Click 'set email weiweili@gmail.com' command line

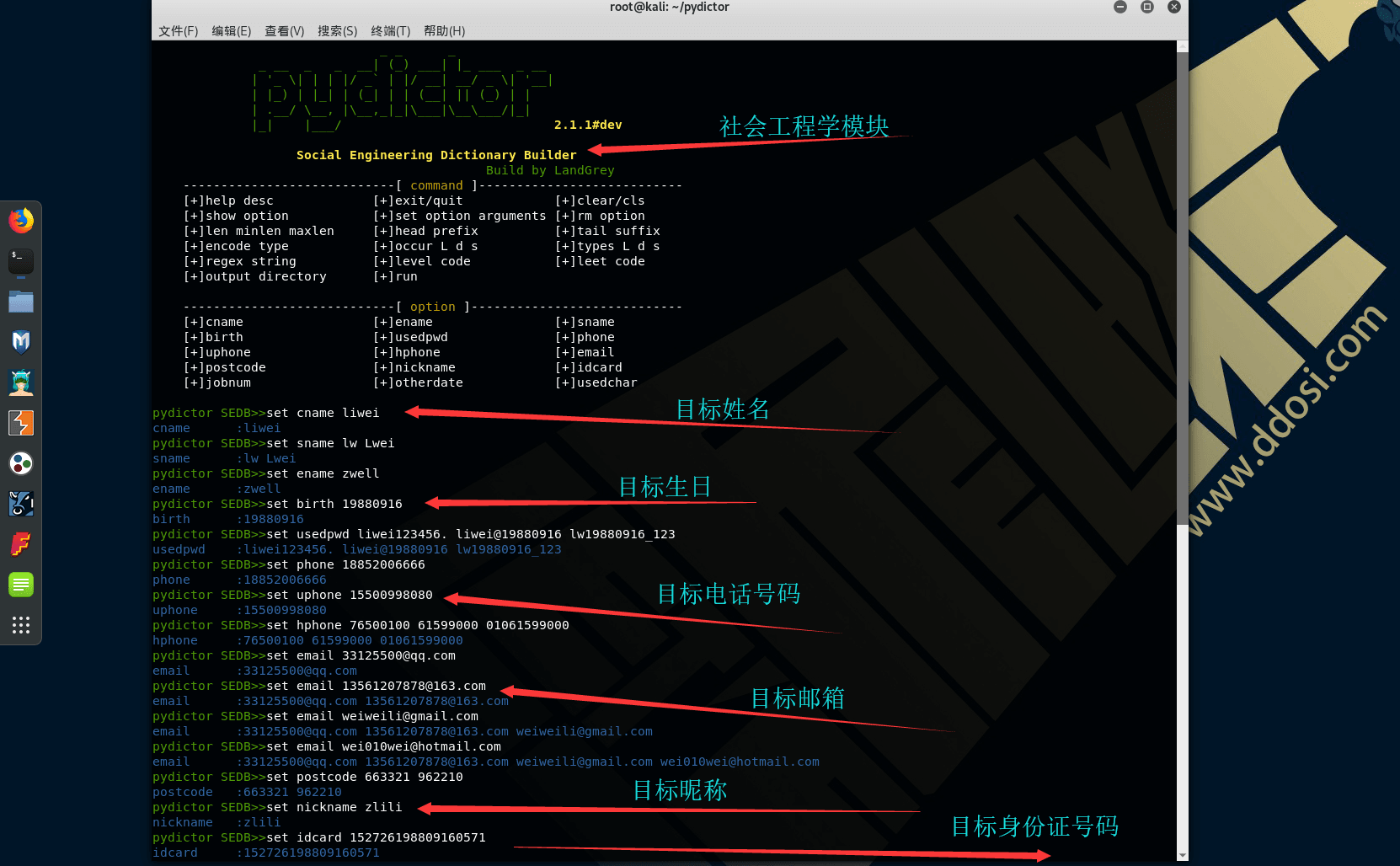372,716
